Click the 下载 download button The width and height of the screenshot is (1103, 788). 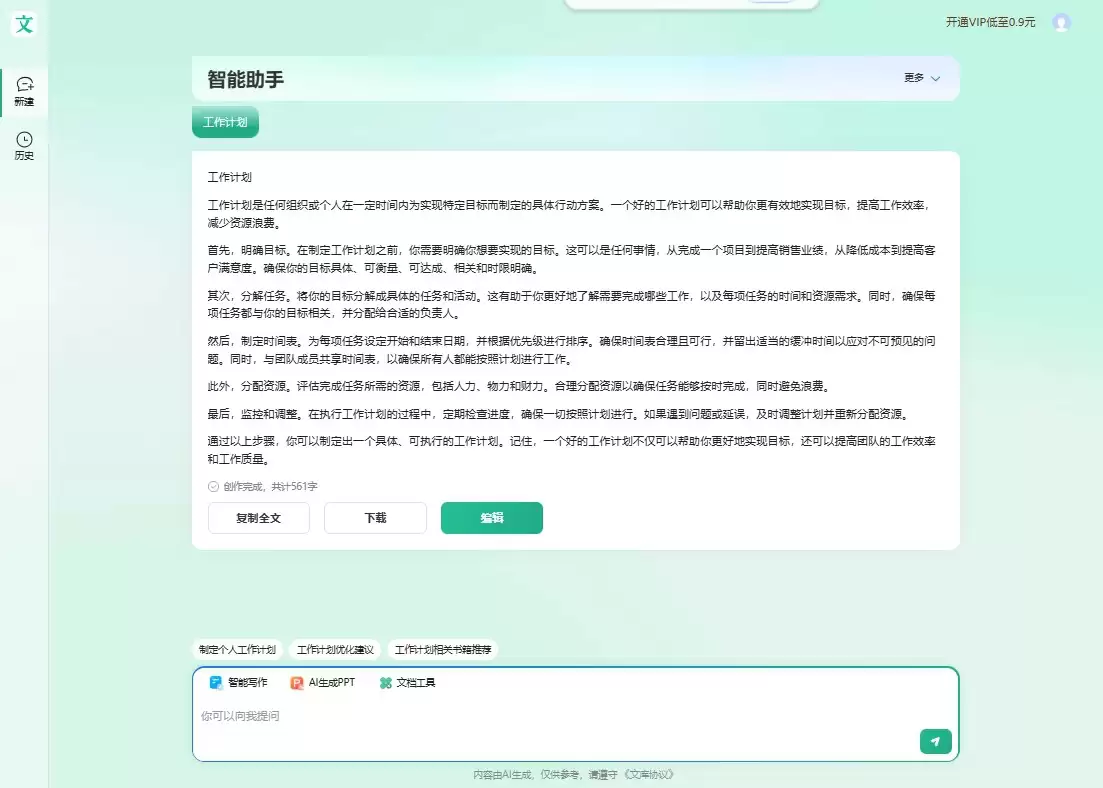point(375,518)
